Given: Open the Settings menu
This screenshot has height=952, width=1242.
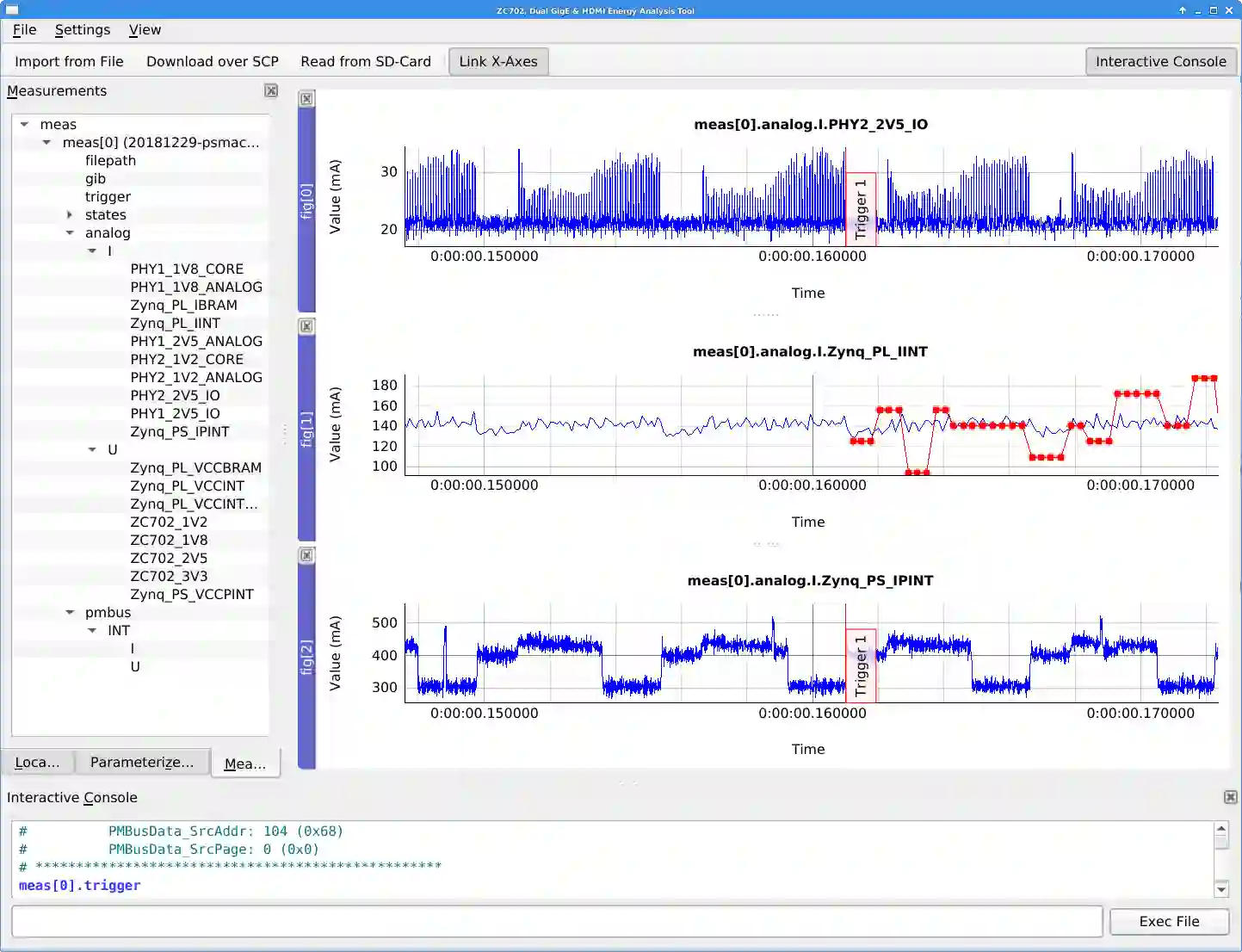Looking at the screenshot, I should [x=83, y=30].
